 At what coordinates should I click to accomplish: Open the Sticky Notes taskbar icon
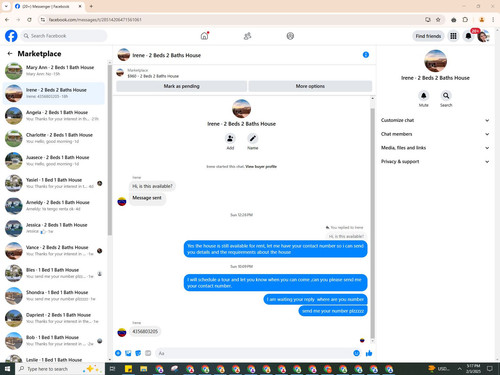pyautogui.click(x=128, y=369)
